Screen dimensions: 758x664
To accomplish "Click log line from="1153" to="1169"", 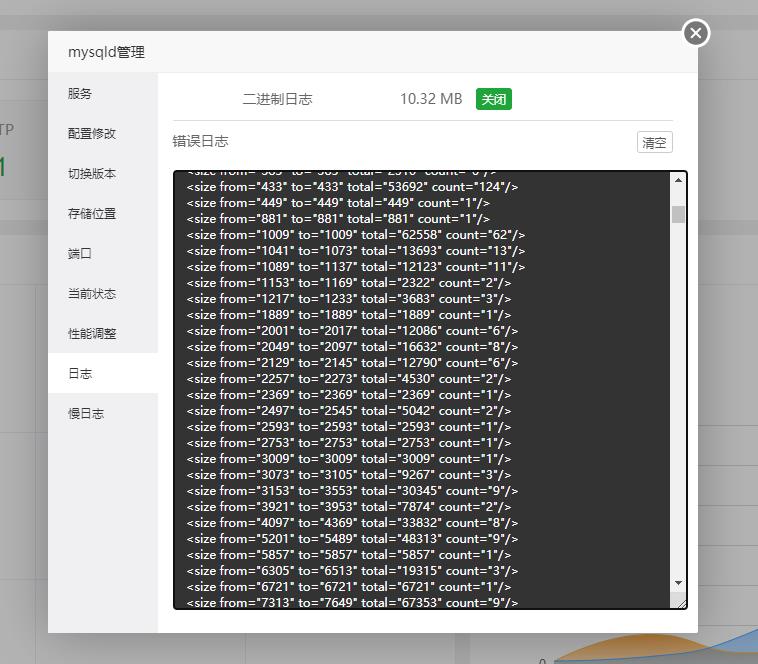I will pyautogui.click(x=349, y=283).
